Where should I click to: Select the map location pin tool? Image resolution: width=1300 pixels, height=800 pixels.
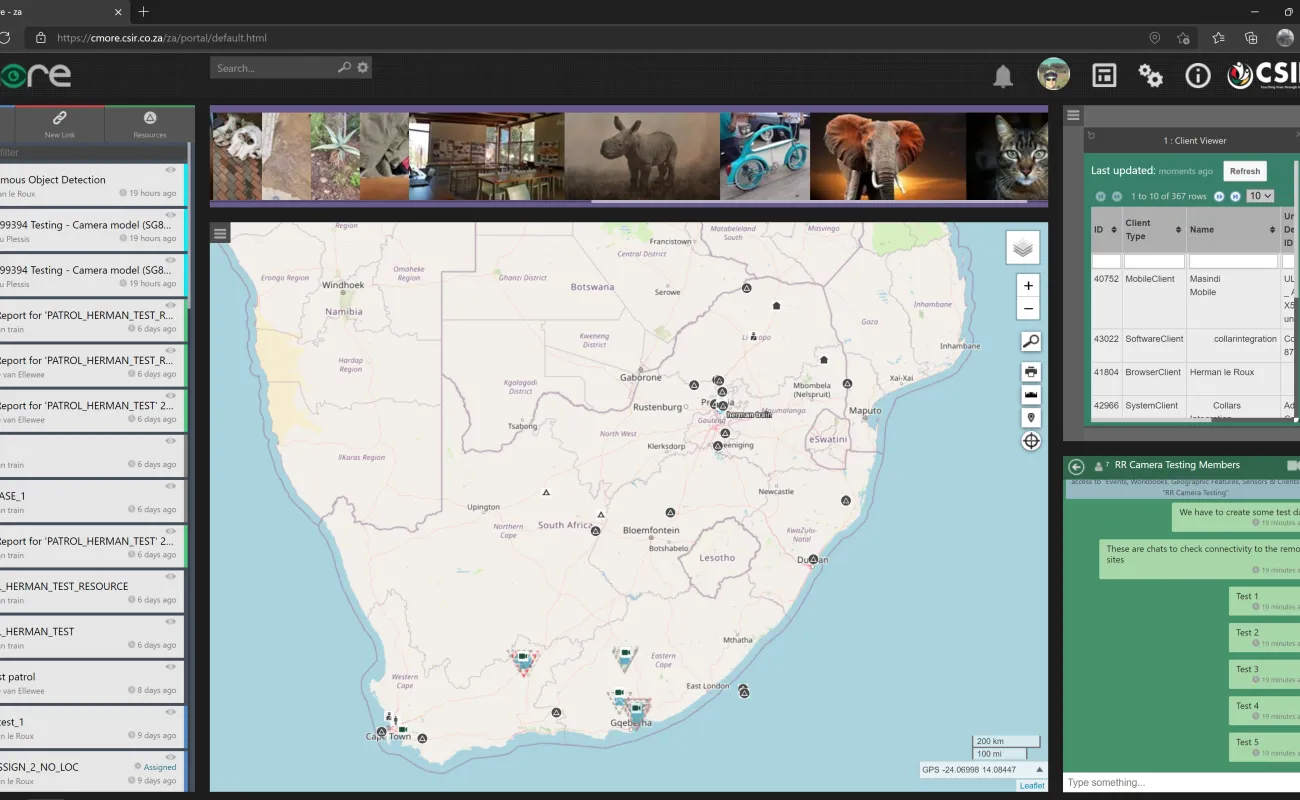1031,418
